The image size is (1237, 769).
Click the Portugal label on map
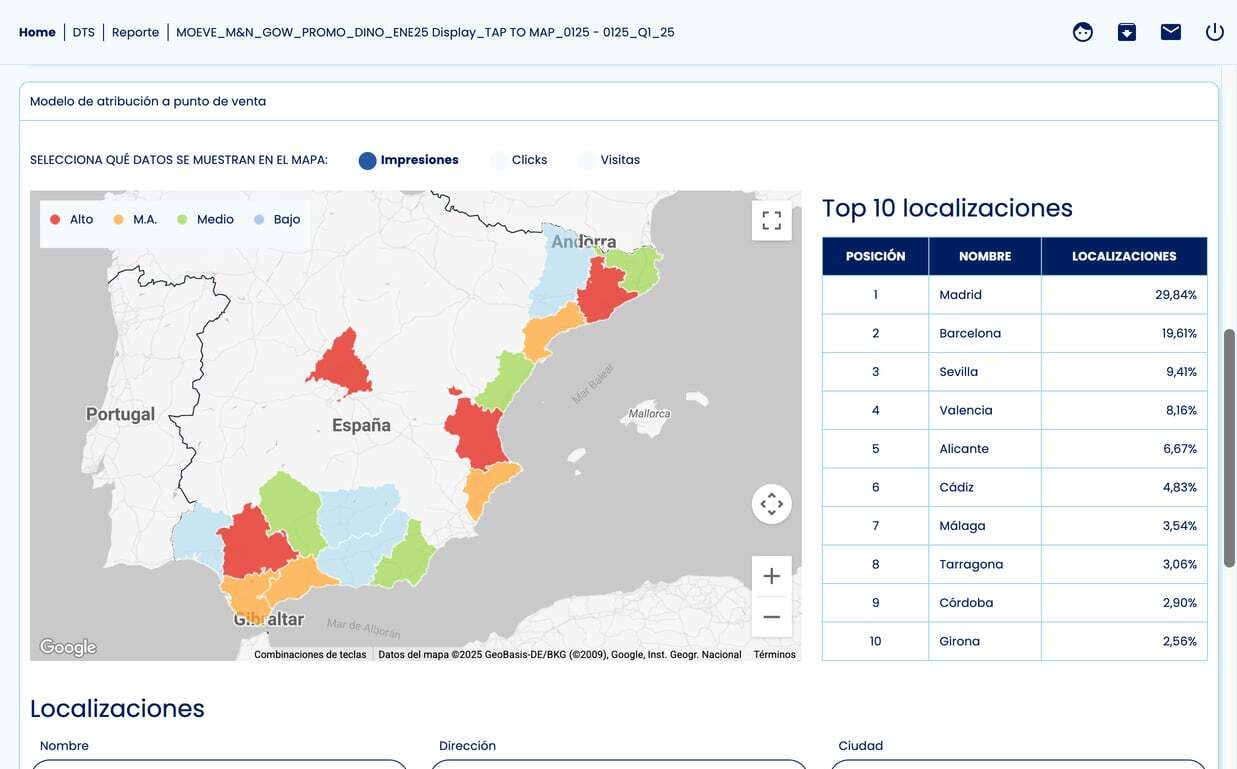pos(120,414)
